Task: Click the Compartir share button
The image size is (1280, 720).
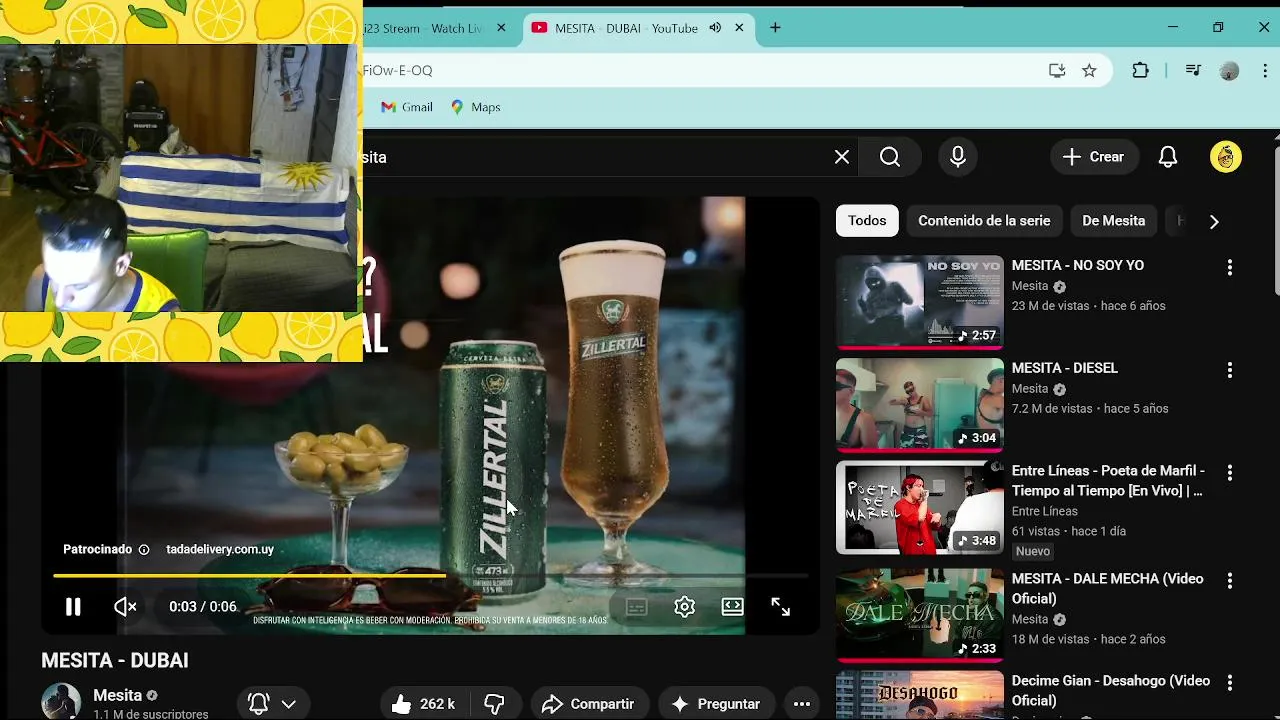Action: click(588, 704)
